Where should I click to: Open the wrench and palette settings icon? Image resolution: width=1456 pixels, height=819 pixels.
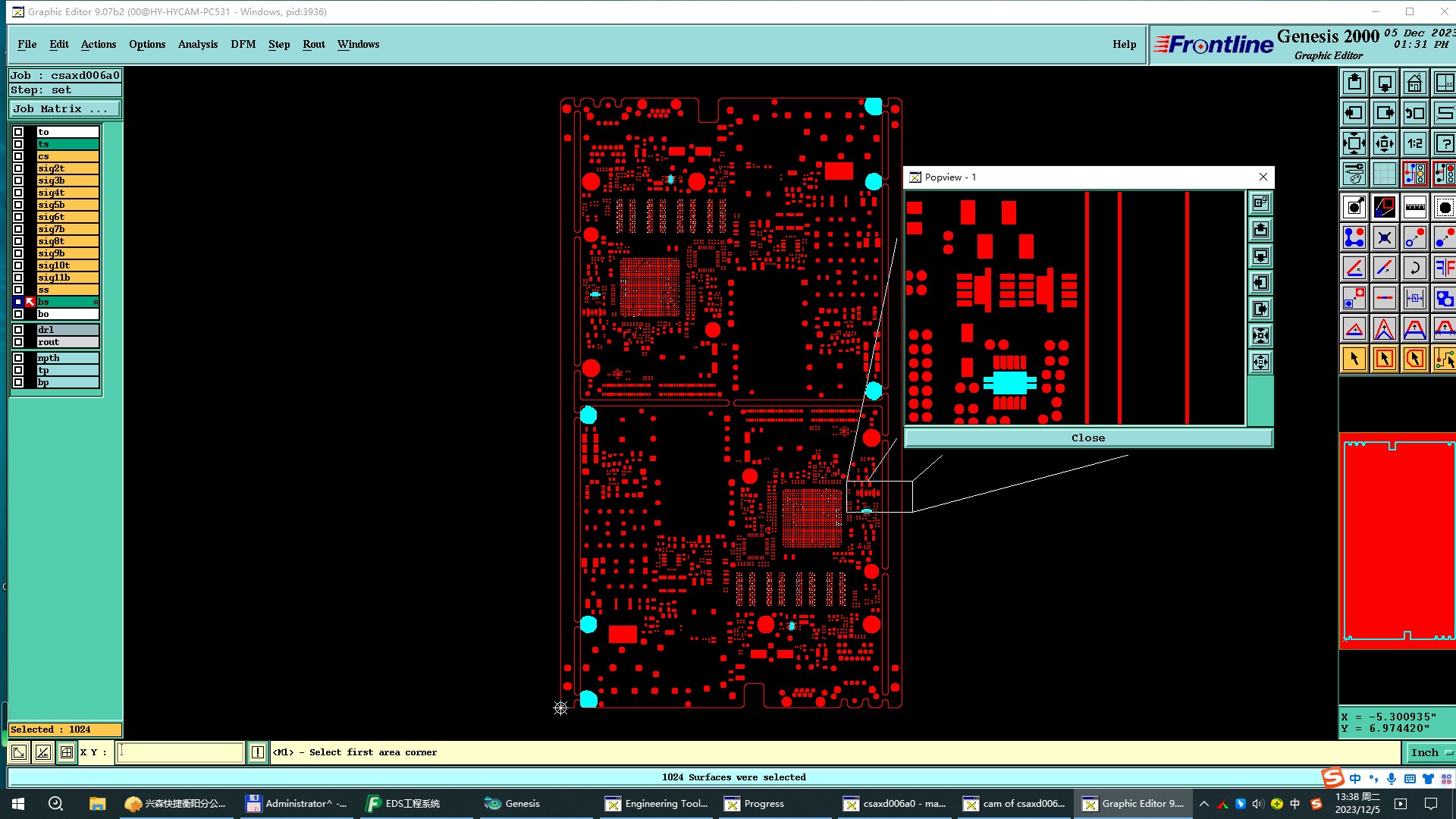pyautogui.click(x=1354, y=174)
